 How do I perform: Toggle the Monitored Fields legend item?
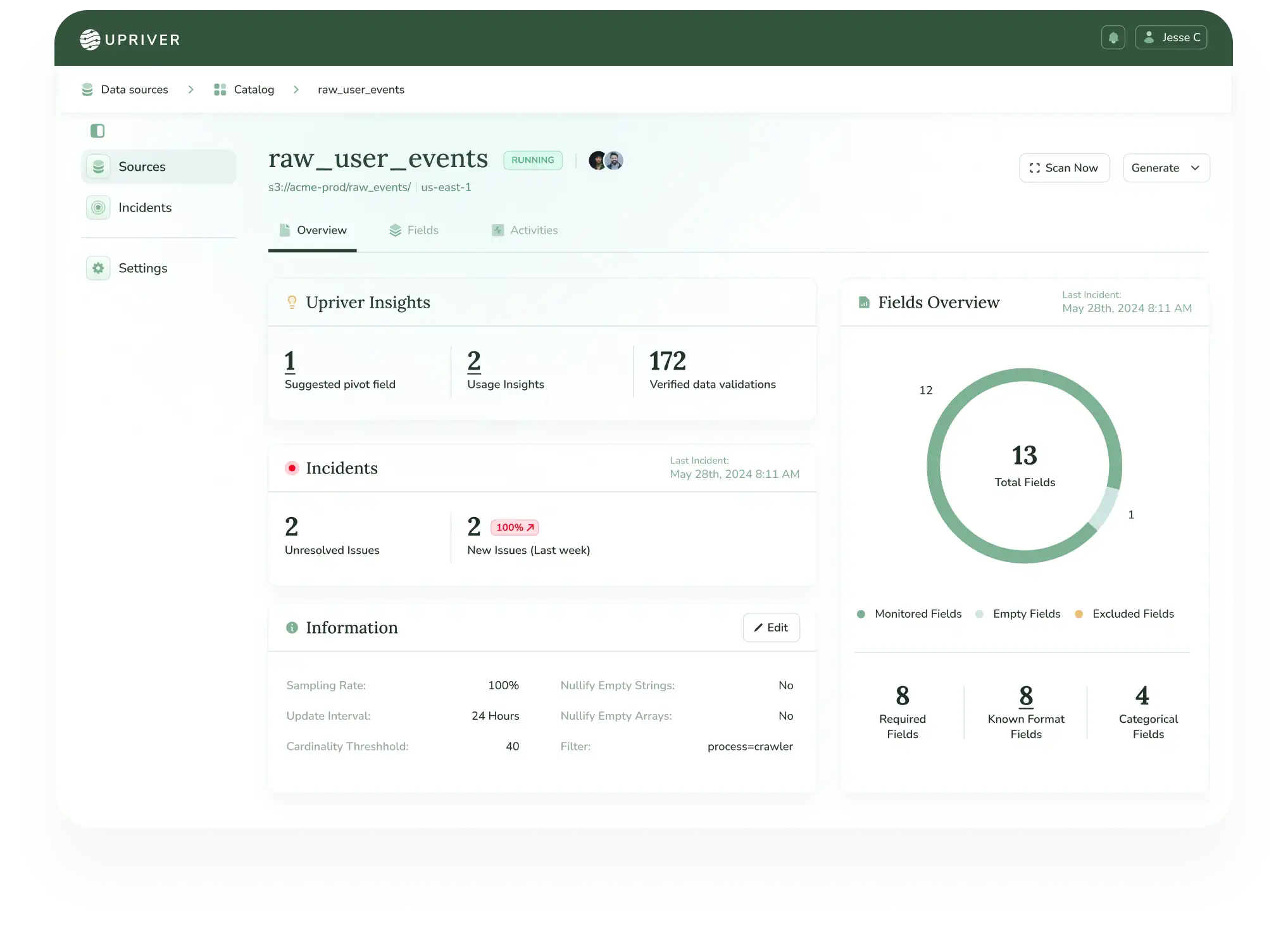tap(909, 614)
